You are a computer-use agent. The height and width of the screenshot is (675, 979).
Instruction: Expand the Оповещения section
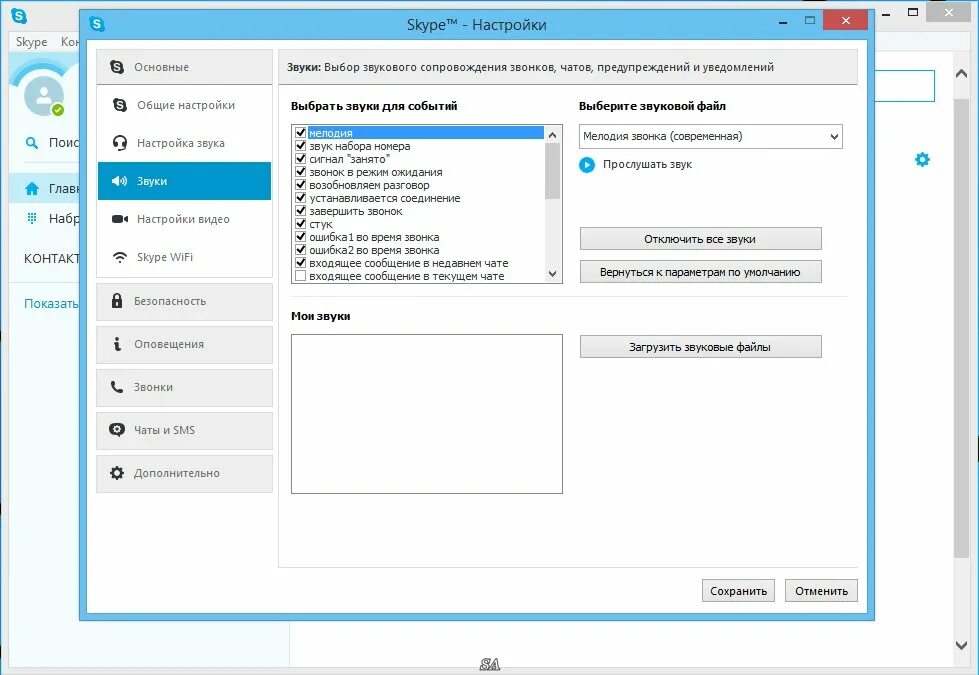click(x=184, y=345)
